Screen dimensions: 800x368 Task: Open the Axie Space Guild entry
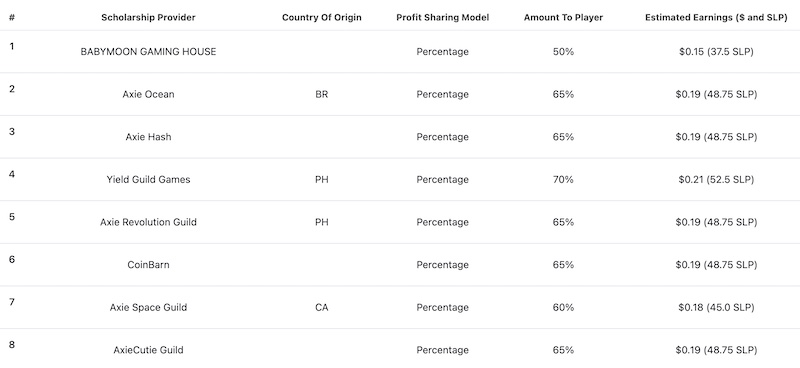click(148, 307)
